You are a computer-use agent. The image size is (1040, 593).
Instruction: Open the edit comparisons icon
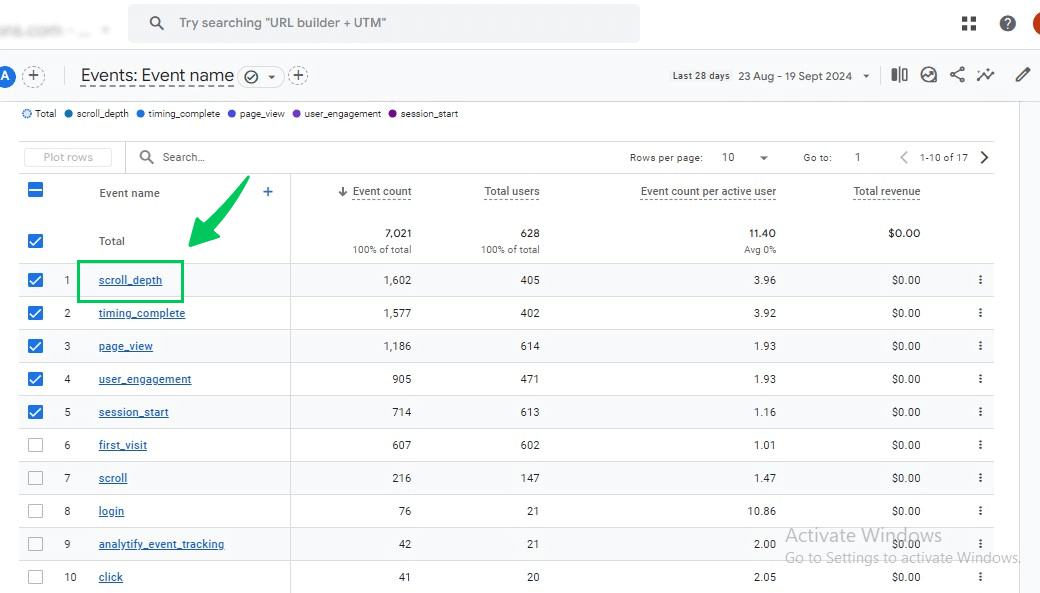(899, 75)
